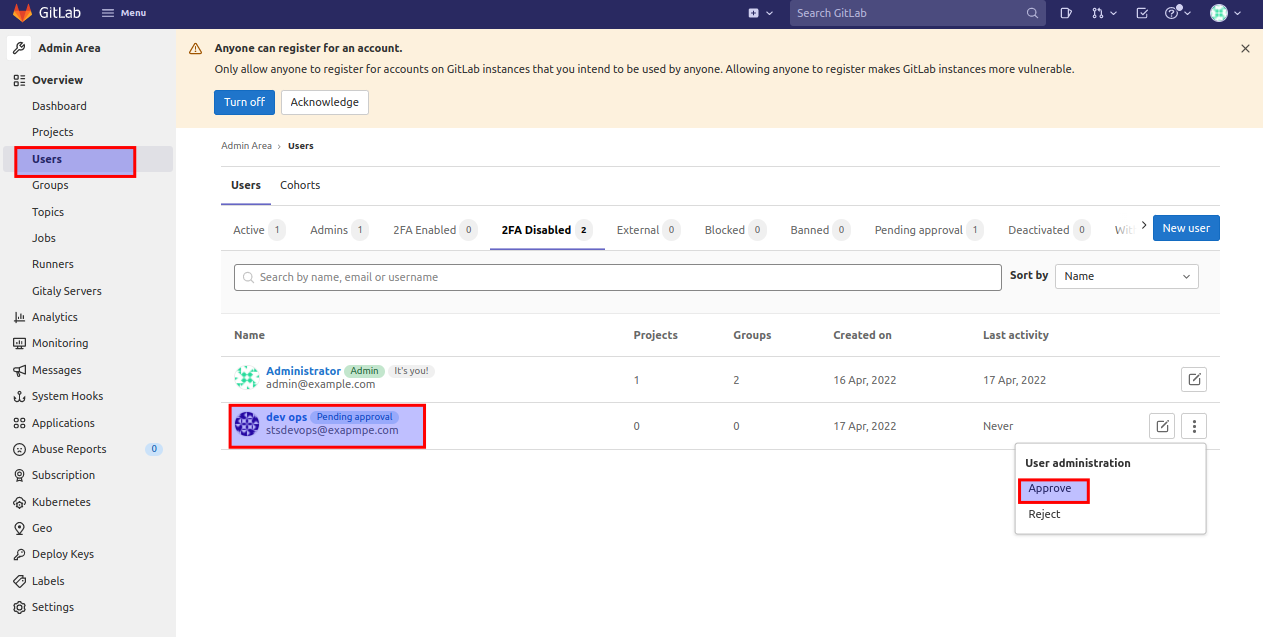Screen dimensions: 1263x637
Task: Click the Acknowledge button
Action: tap(325, 102)
